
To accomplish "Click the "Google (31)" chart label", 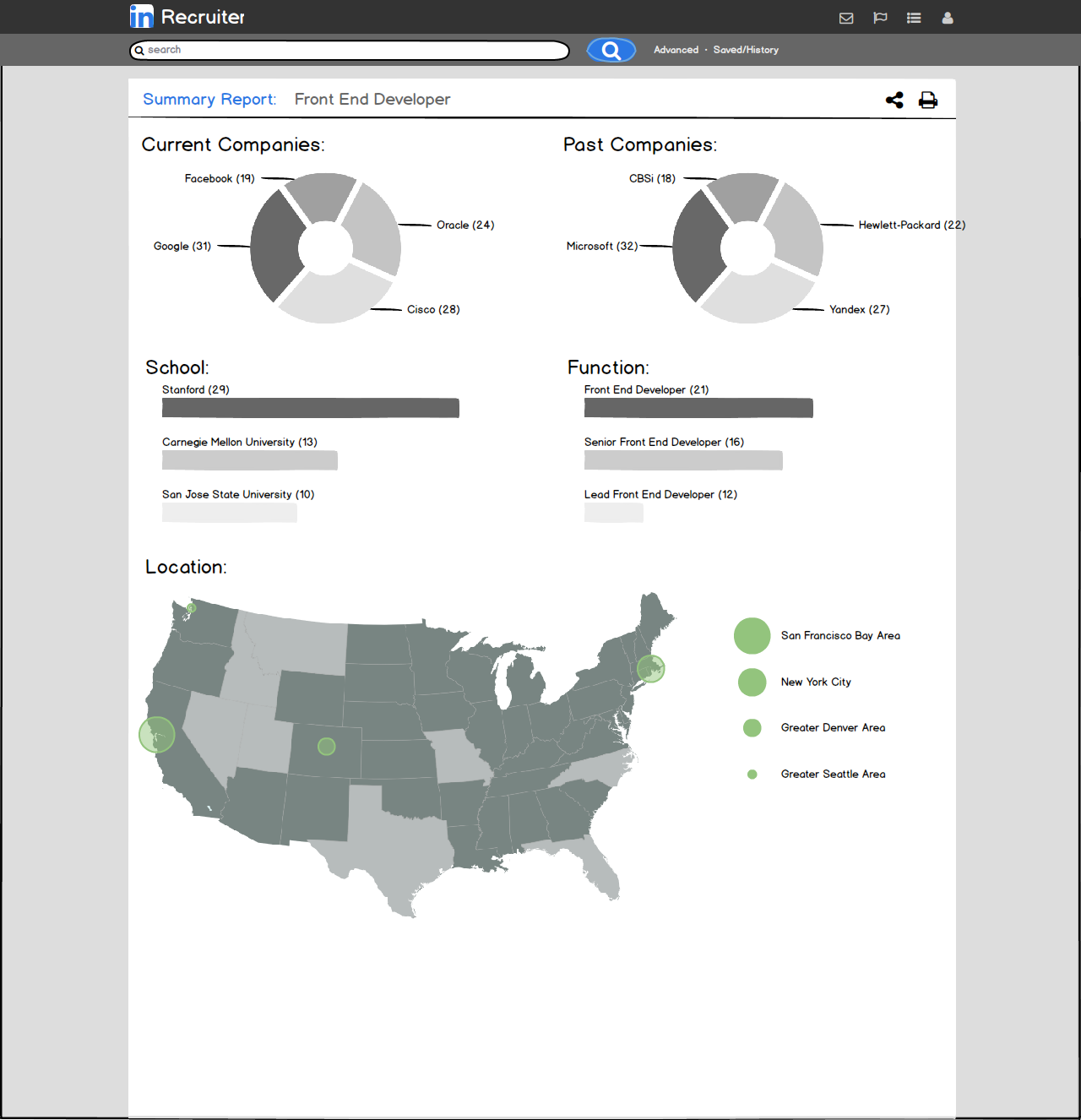I will pyautogui.click(x=182, y=247).
